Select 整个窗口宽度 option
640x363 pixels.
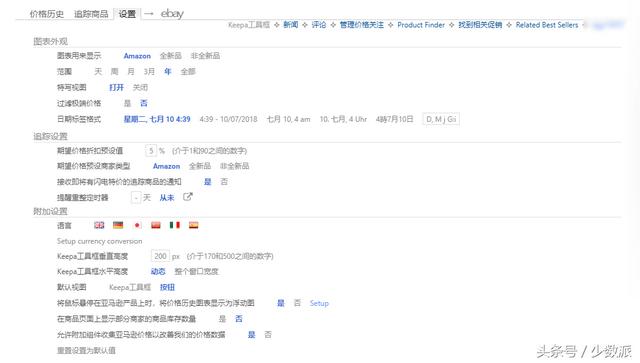(196, 272)
